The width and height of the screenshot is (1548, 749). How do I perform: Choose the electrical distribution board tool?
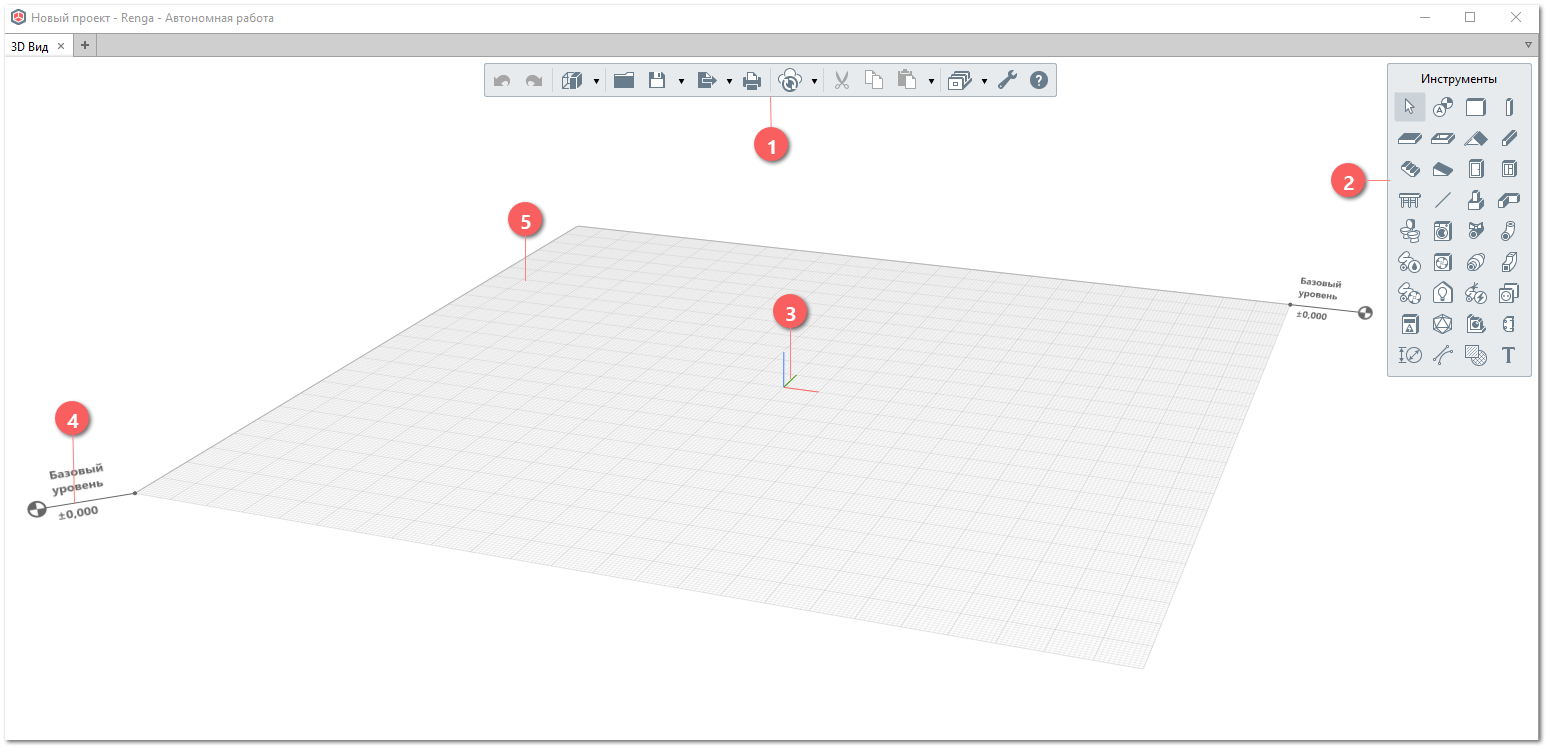pyautogui.click(x=1410, y=324)
